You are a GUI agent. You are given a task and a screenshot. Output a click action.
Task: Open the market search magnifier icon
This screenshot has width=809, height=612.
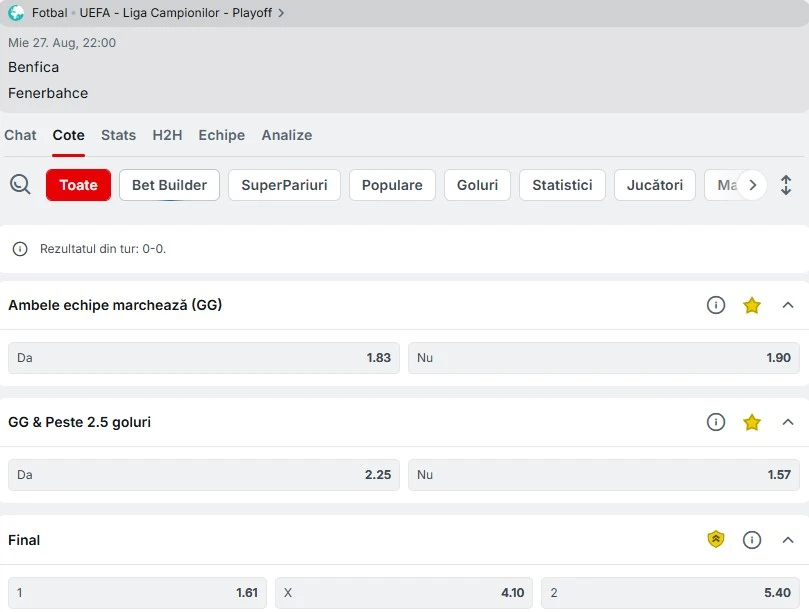pyautogui.click(x=20, y=184)
